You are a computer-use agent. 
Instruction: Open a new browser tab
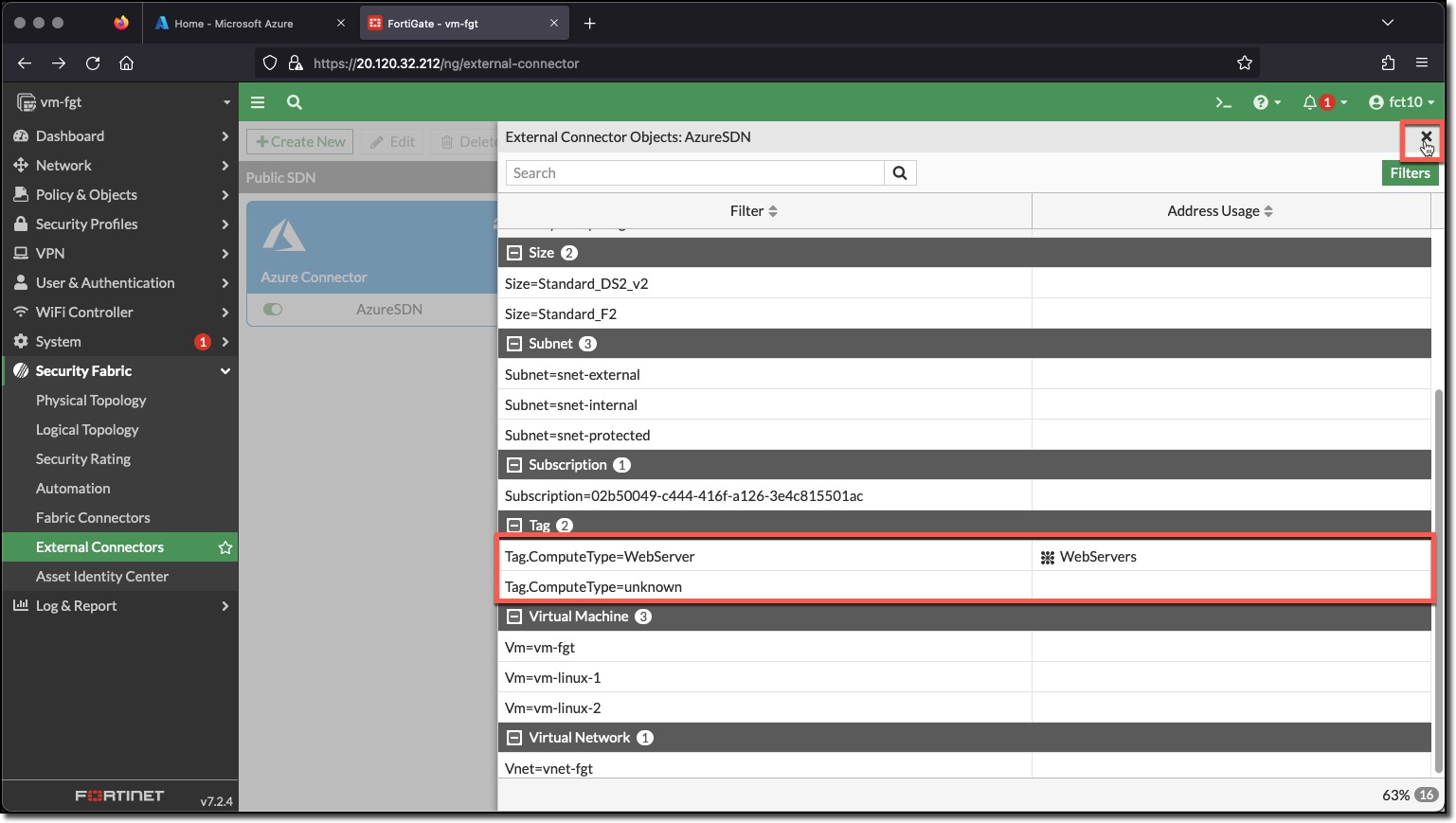[x=589, y=23]
